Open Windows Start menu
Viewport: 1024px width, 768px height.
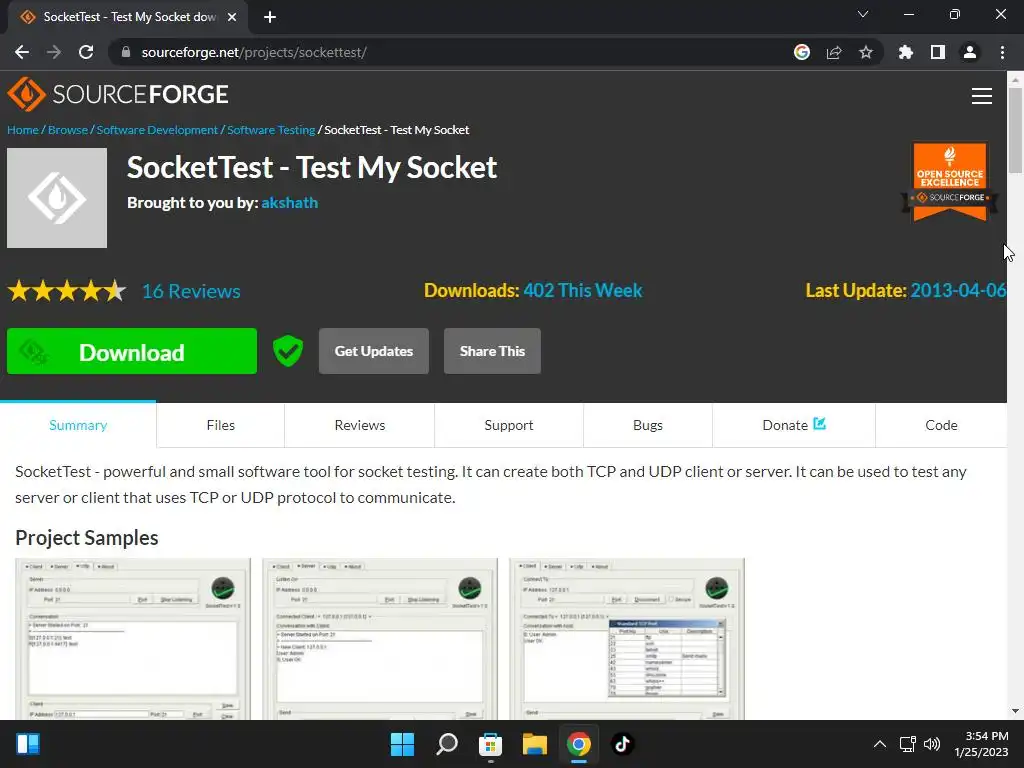(402, 744)
